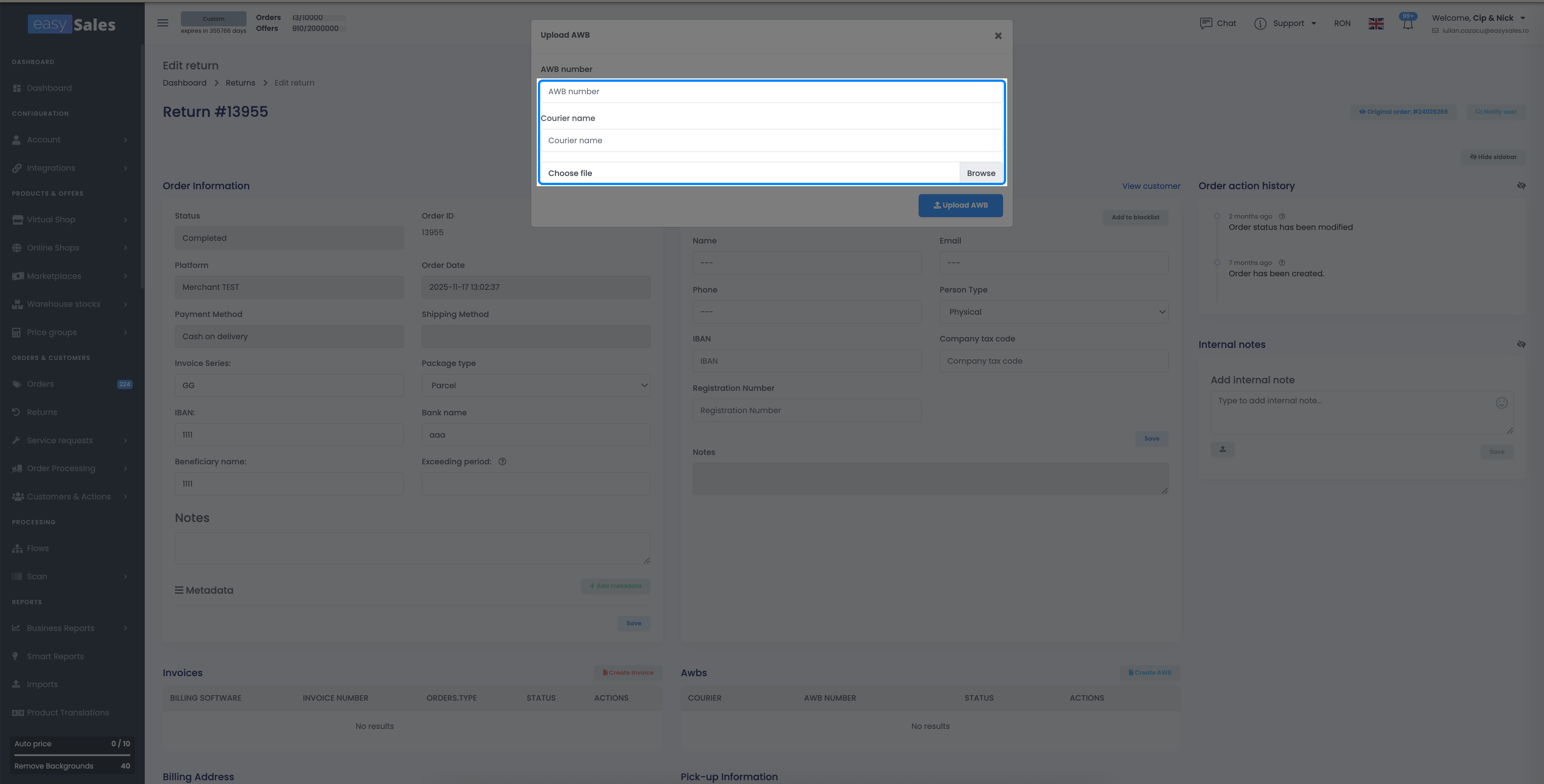Viewport: 1544px width, 784px height.
Task: Click the Business Reports chart icon
Action: 17,628
